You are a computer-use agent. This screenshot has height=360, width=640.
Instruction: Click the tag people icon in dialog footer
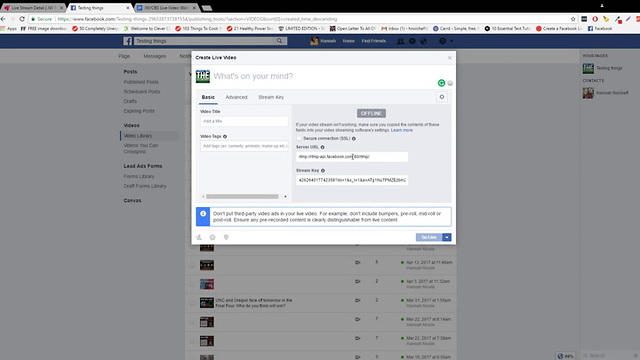tap(199, 237)
